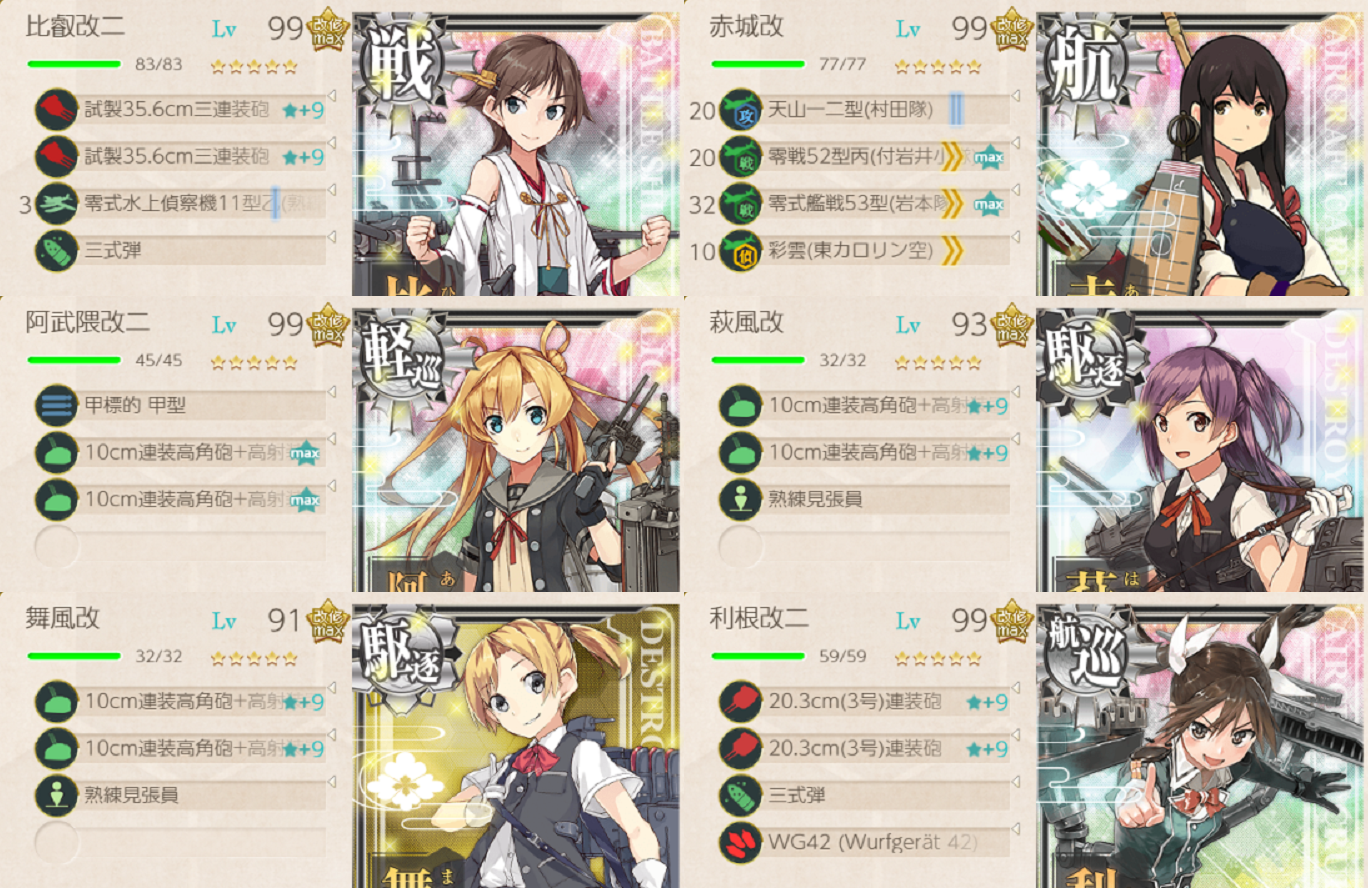Image resolution: width=1368 pixels, height=888 pixels.
Task: Open 赤城改 carrier card portrait
Action: 1202,154
